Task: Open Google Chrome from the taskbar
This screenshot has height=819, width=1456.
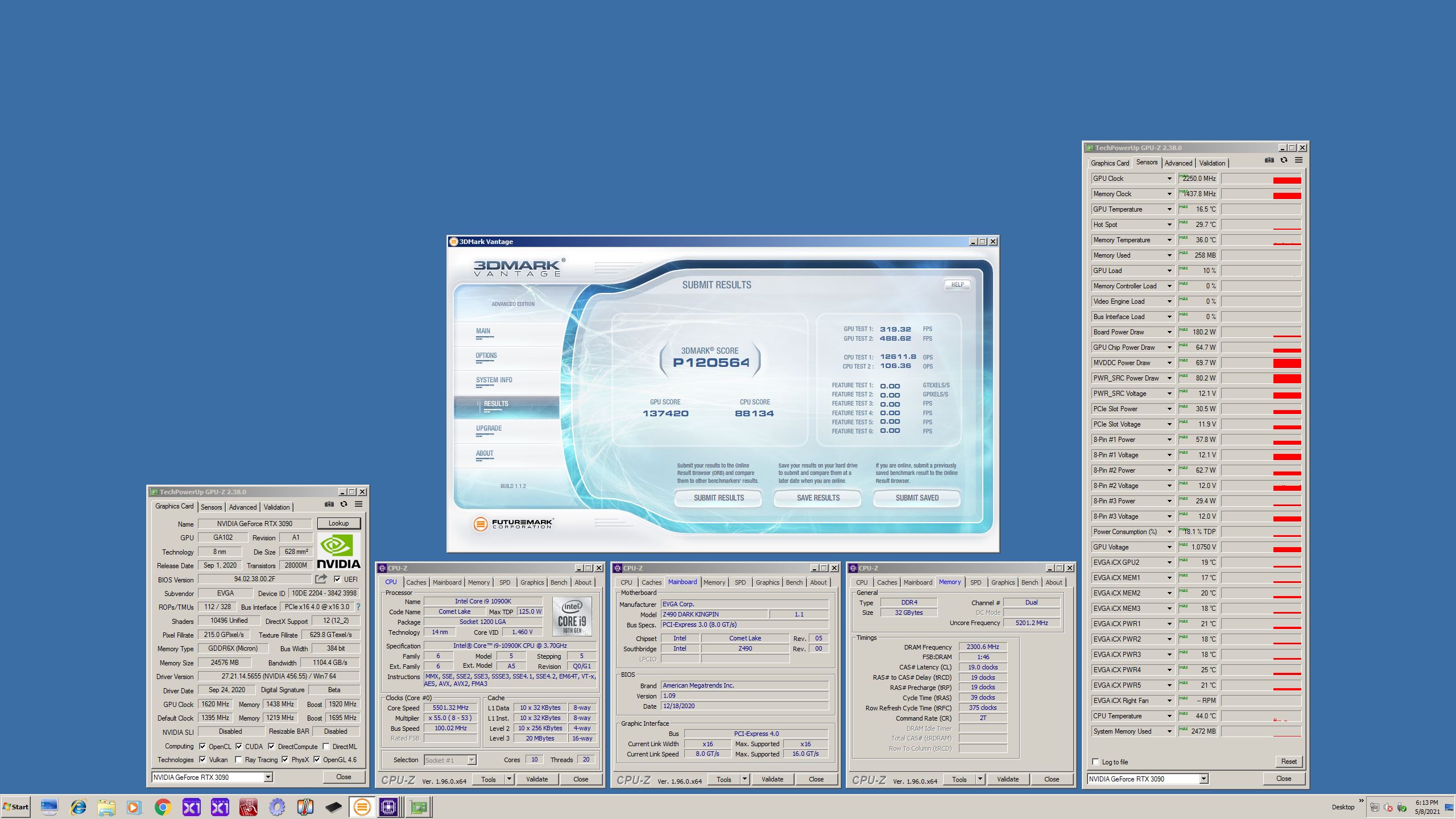Action: (163, 806)
